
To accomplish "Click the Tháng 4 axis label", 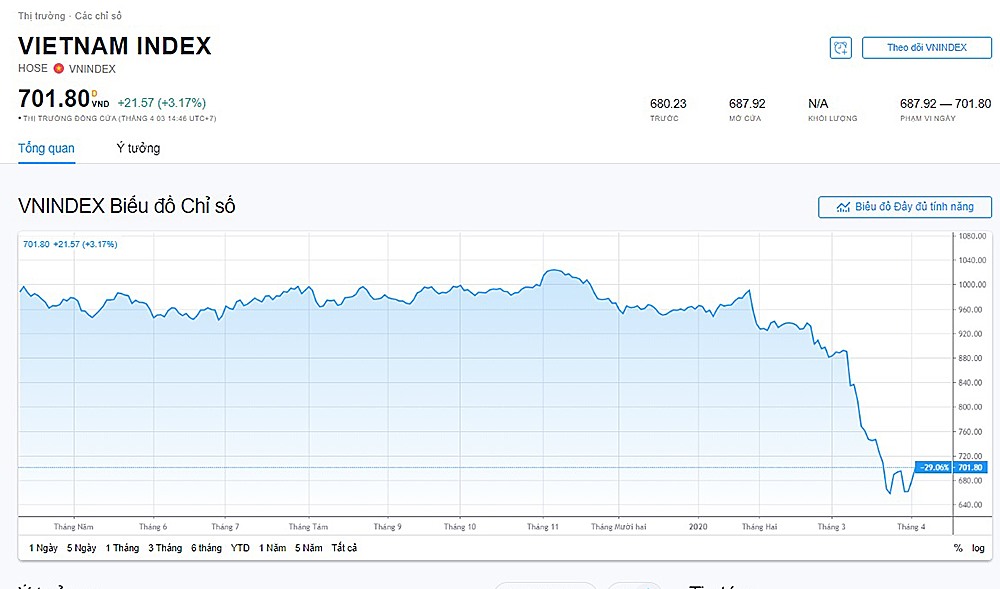I will coord(911,527).
